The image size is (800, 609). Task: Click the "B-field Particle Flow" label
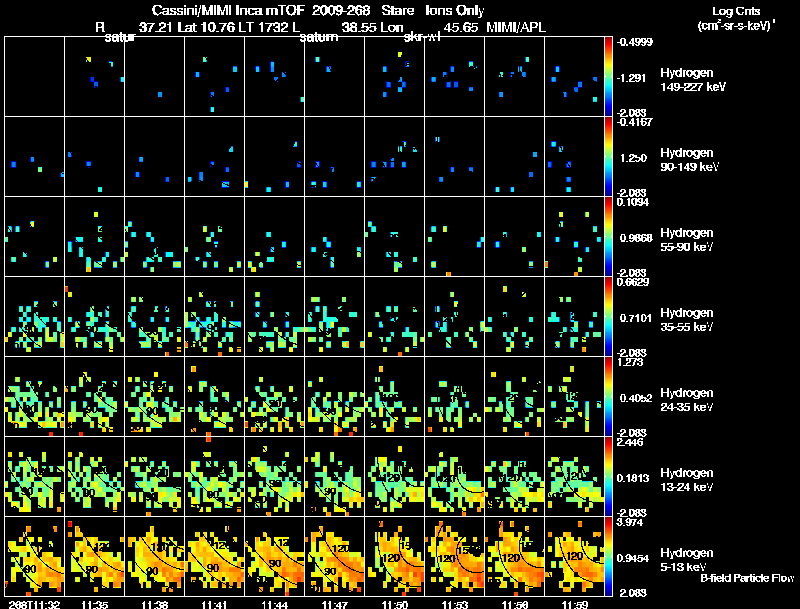pos(747,578)
